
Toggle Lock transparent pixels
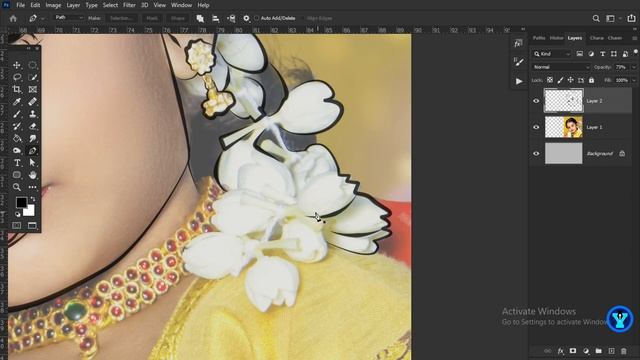click(550, 80)
